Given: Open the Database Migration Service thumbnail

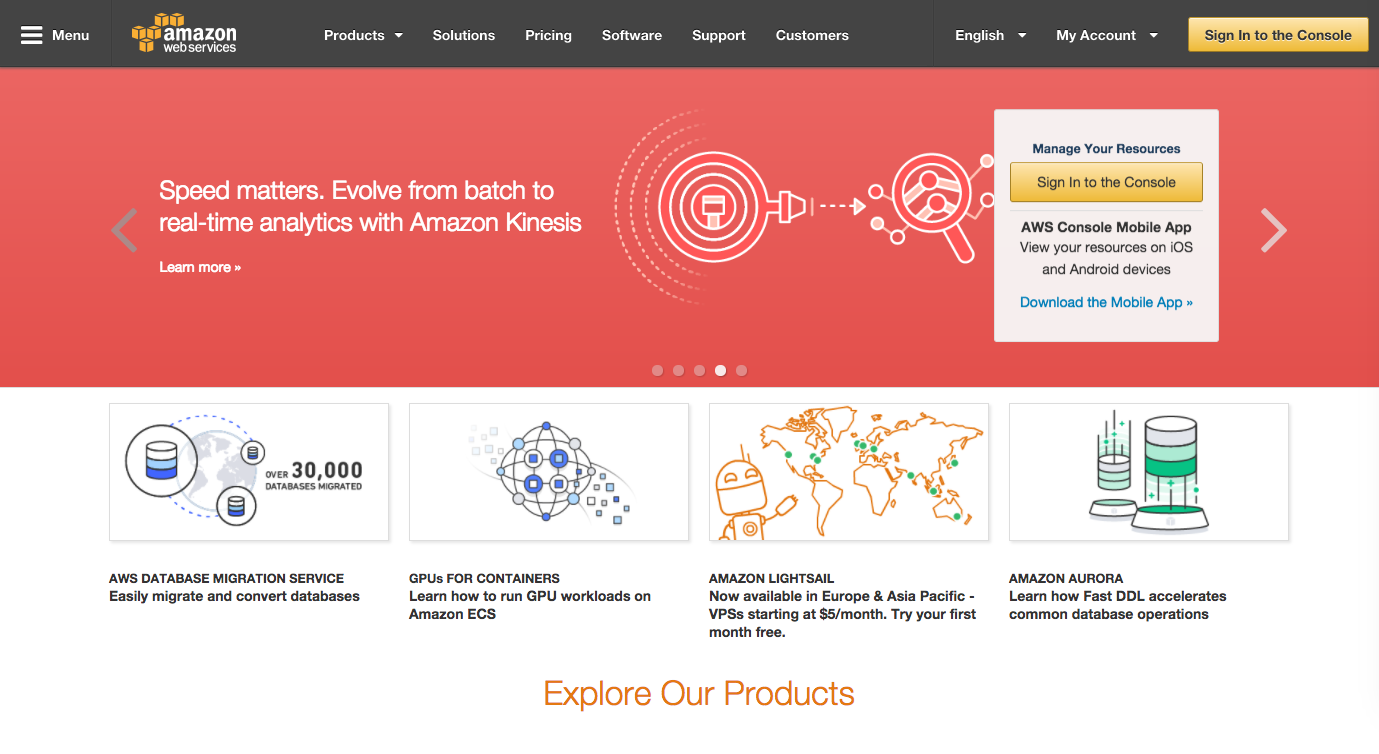Looking at the screenshot, I should click(249, 472).
